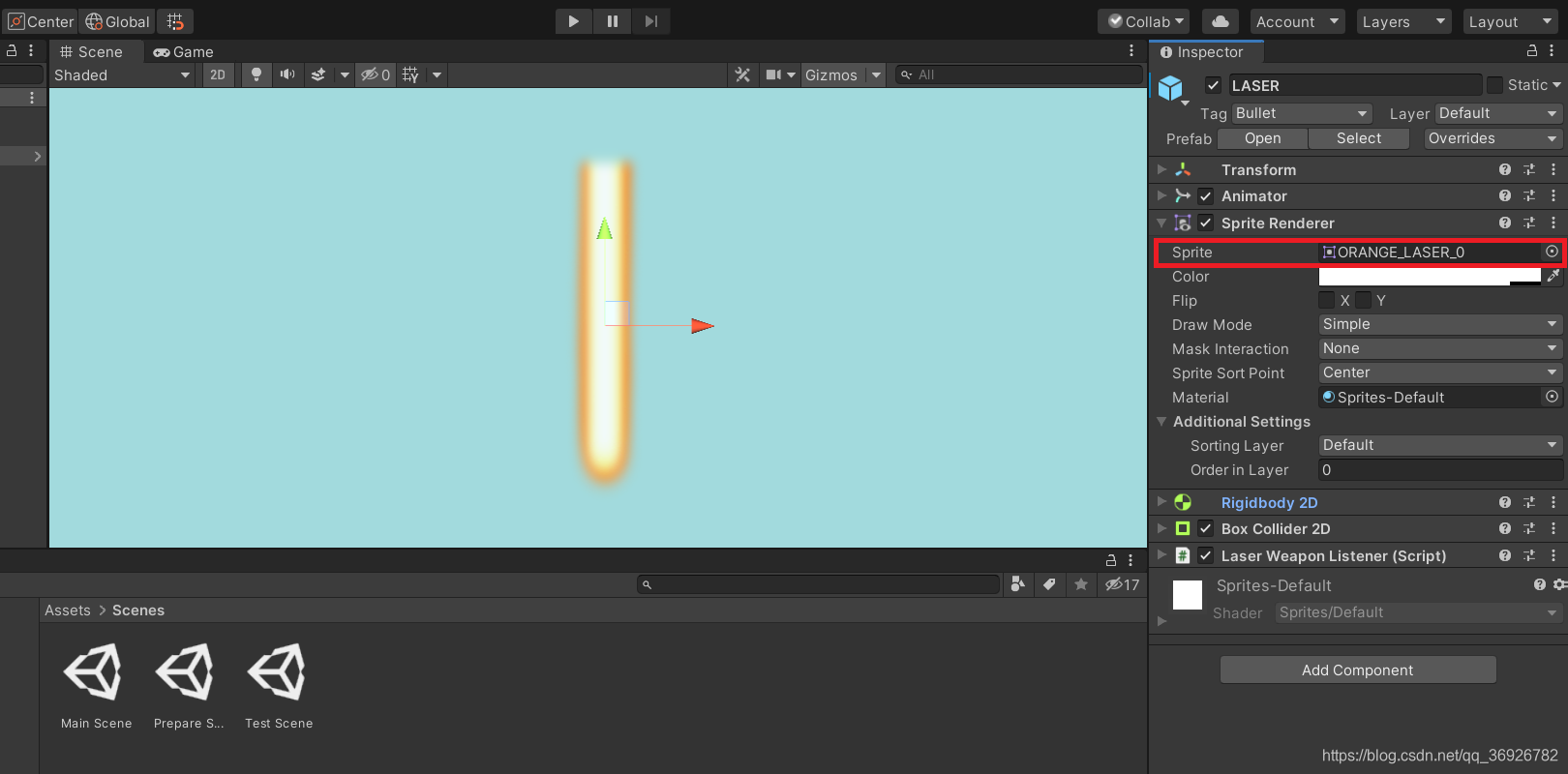Viewport: 1568px width, 774px height.
Task: Disable the Sprite Renderer checkbox
Action: click(x=1205, y=223)
